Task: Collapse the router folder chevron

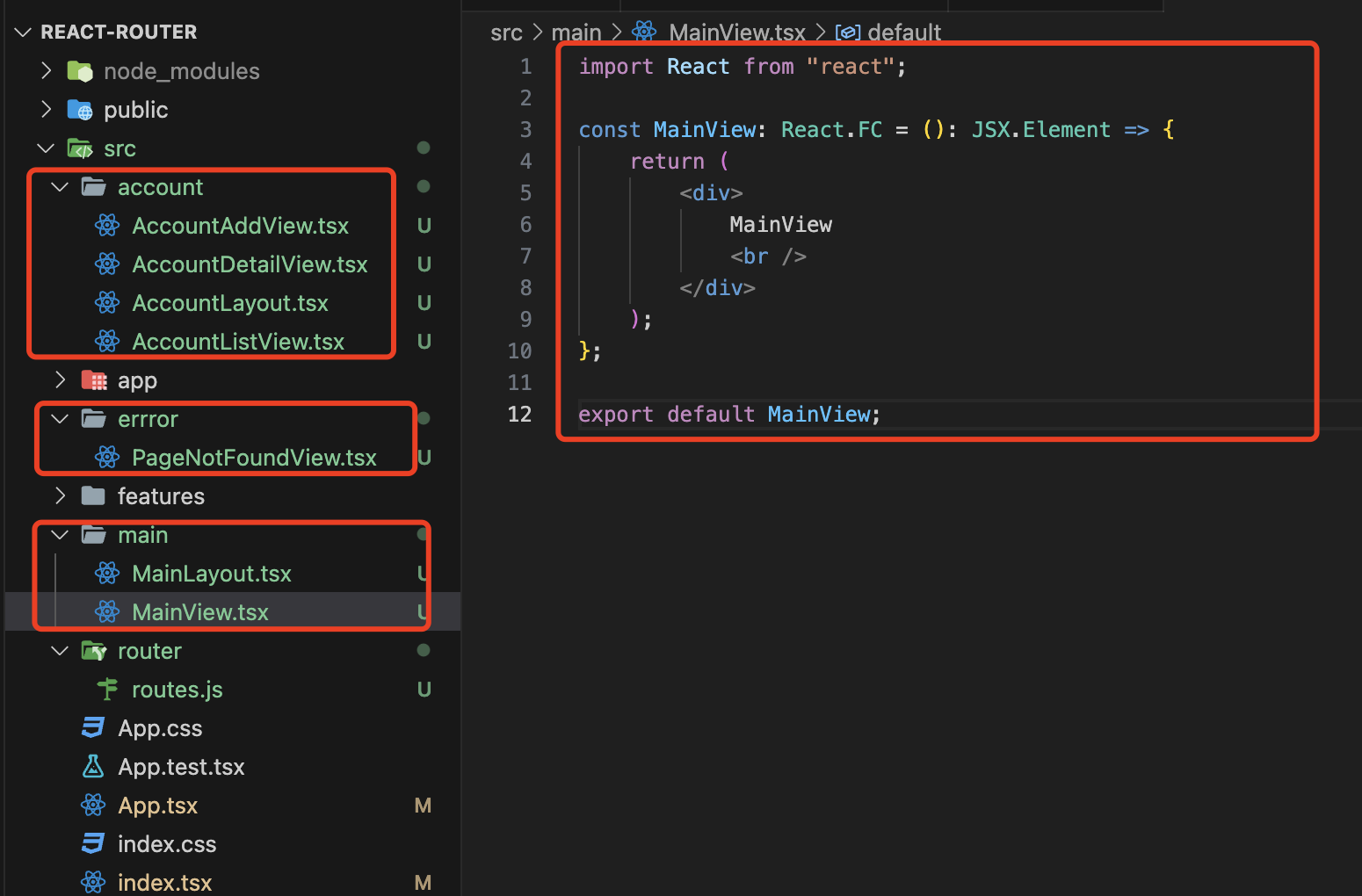Action: (x=60, y=650)
